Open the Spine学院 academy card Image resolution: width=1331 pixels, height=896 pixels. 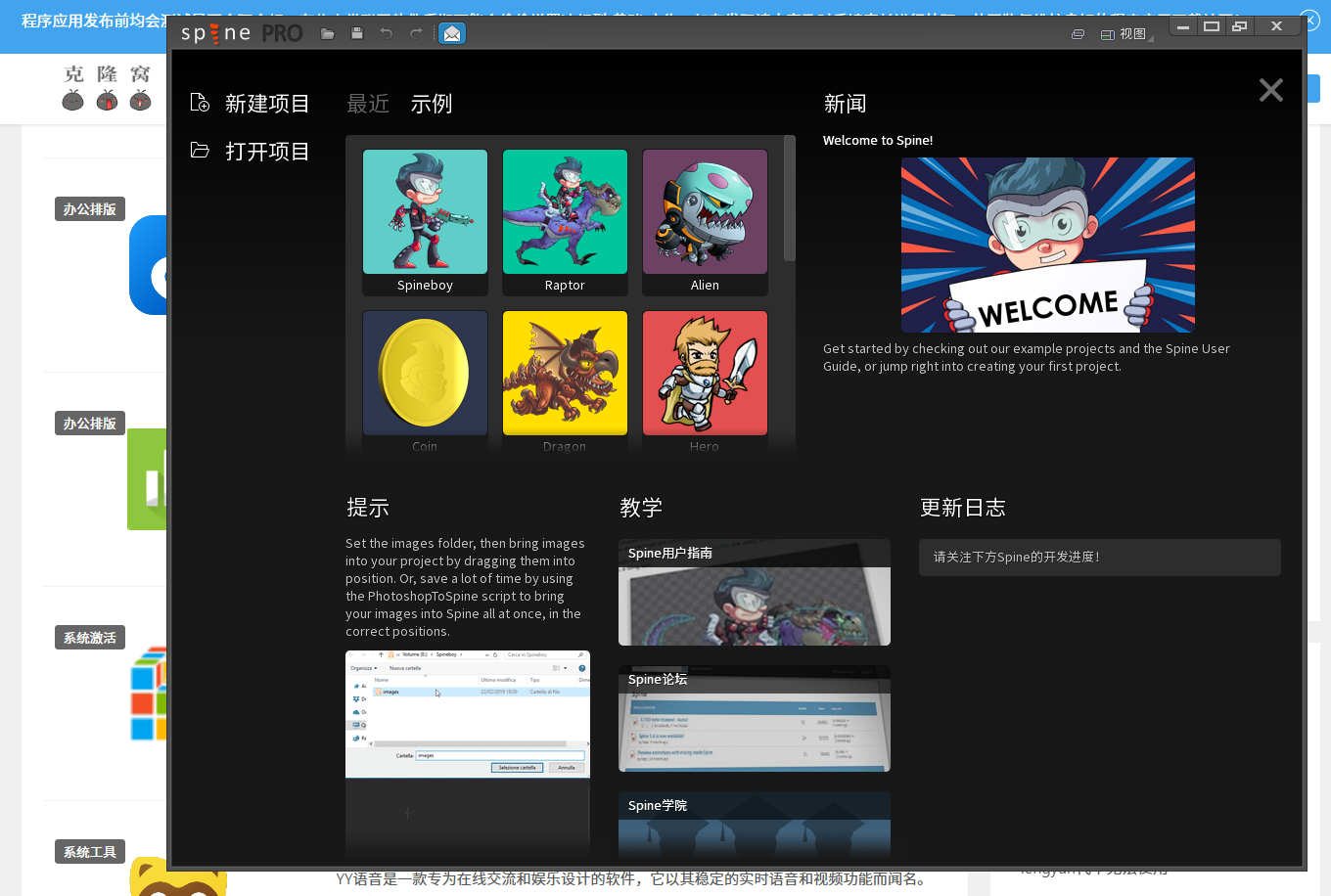point(755,827)
